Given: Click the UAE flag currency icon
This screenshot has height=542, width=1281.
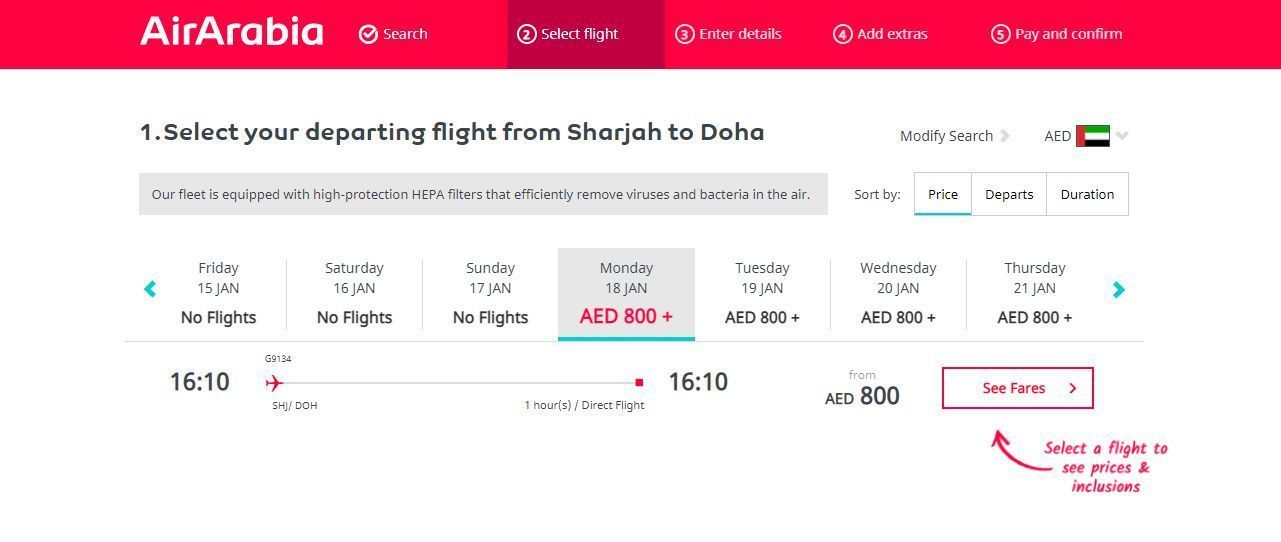Looking at the screenshot, I should tap(1093, 136).
